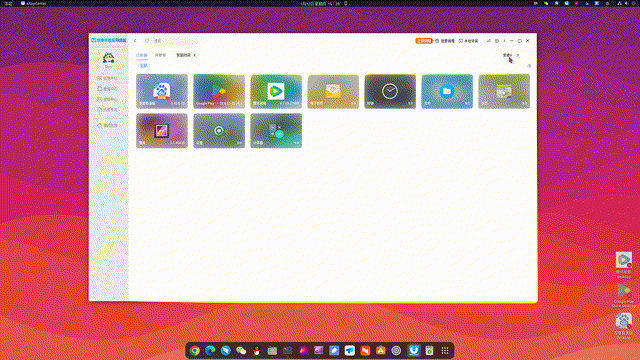Open WeChat from the dock
The width and height of the screenshot is (640, 360).
[241, 351]
